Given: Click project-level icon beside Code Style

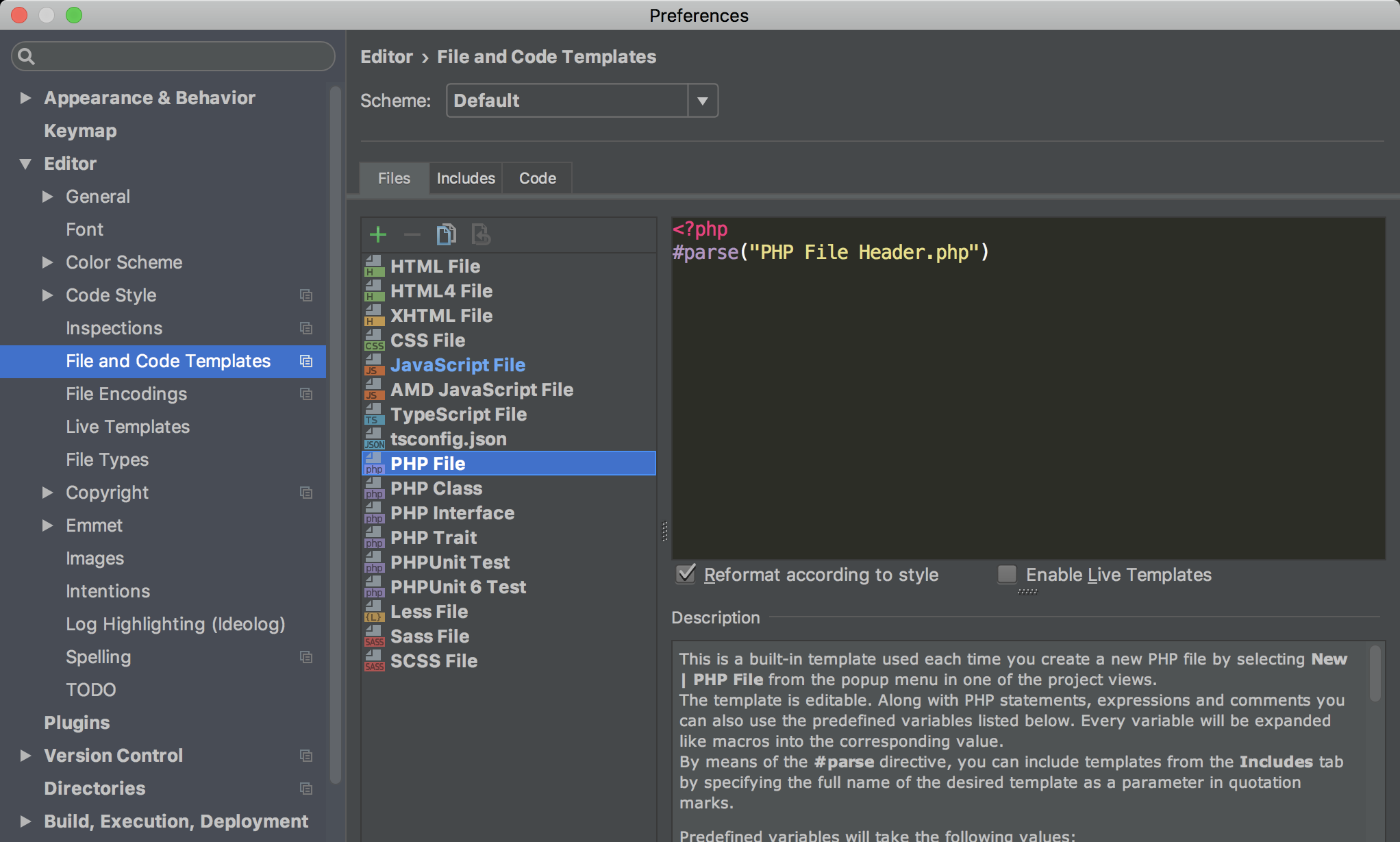Looking at the screenshot, I should (x=306, y=295).
